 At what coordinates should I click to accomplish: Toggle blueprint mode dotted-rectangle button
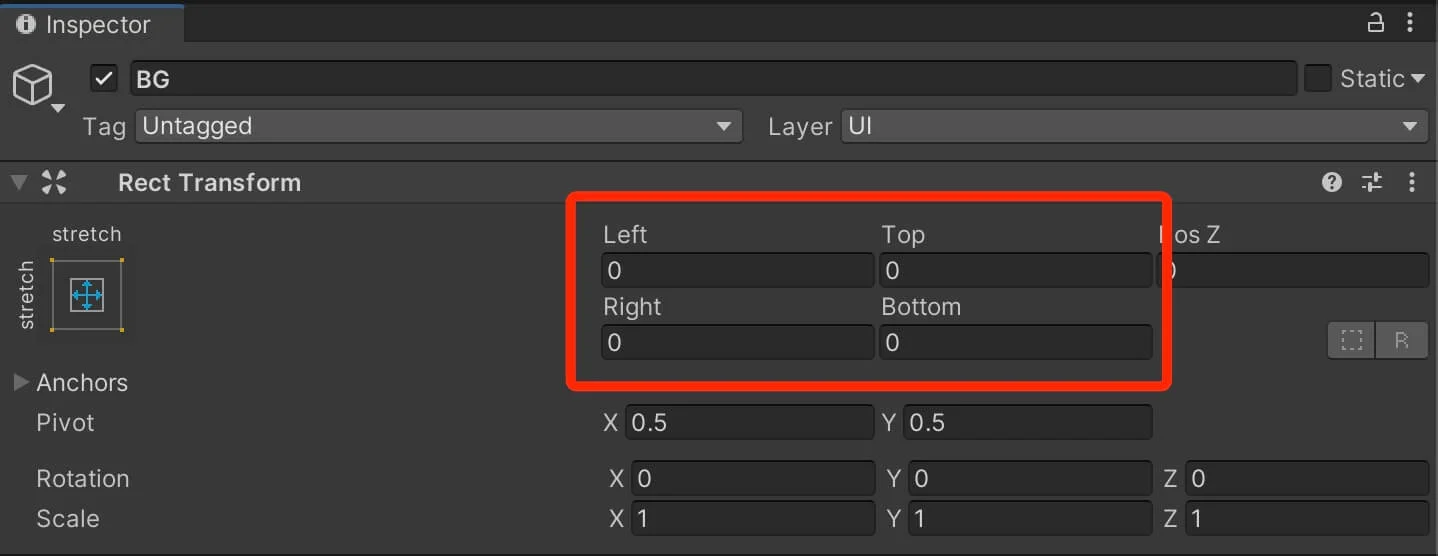tap(1352, 341)
